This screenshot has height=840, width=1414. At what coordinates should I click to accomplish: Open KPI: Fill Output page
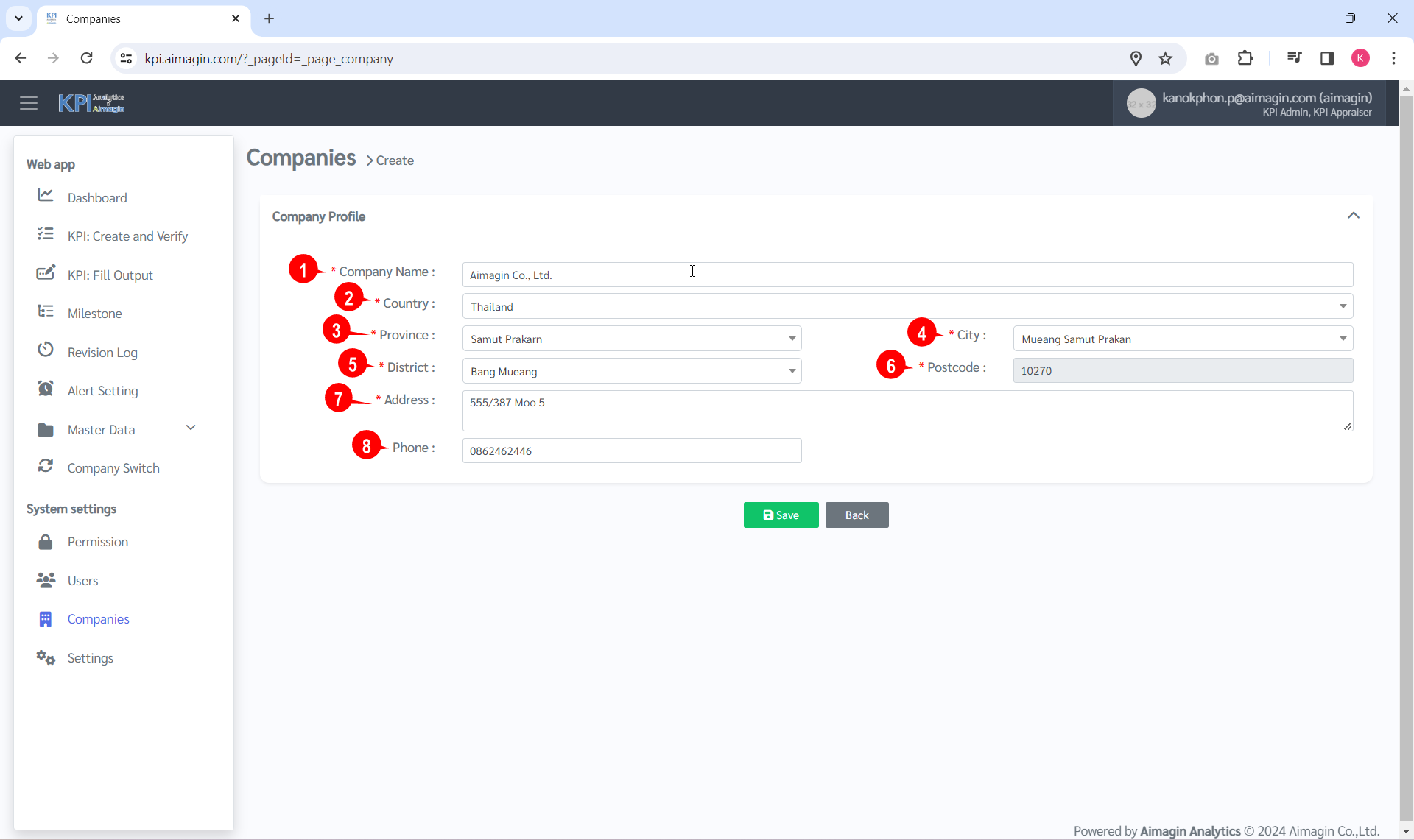(110, 275)
